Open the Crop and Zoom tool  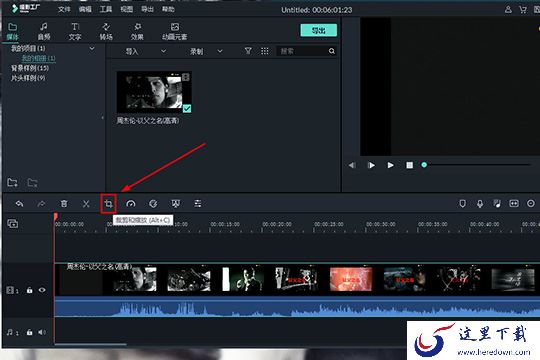tap(108, 204)
